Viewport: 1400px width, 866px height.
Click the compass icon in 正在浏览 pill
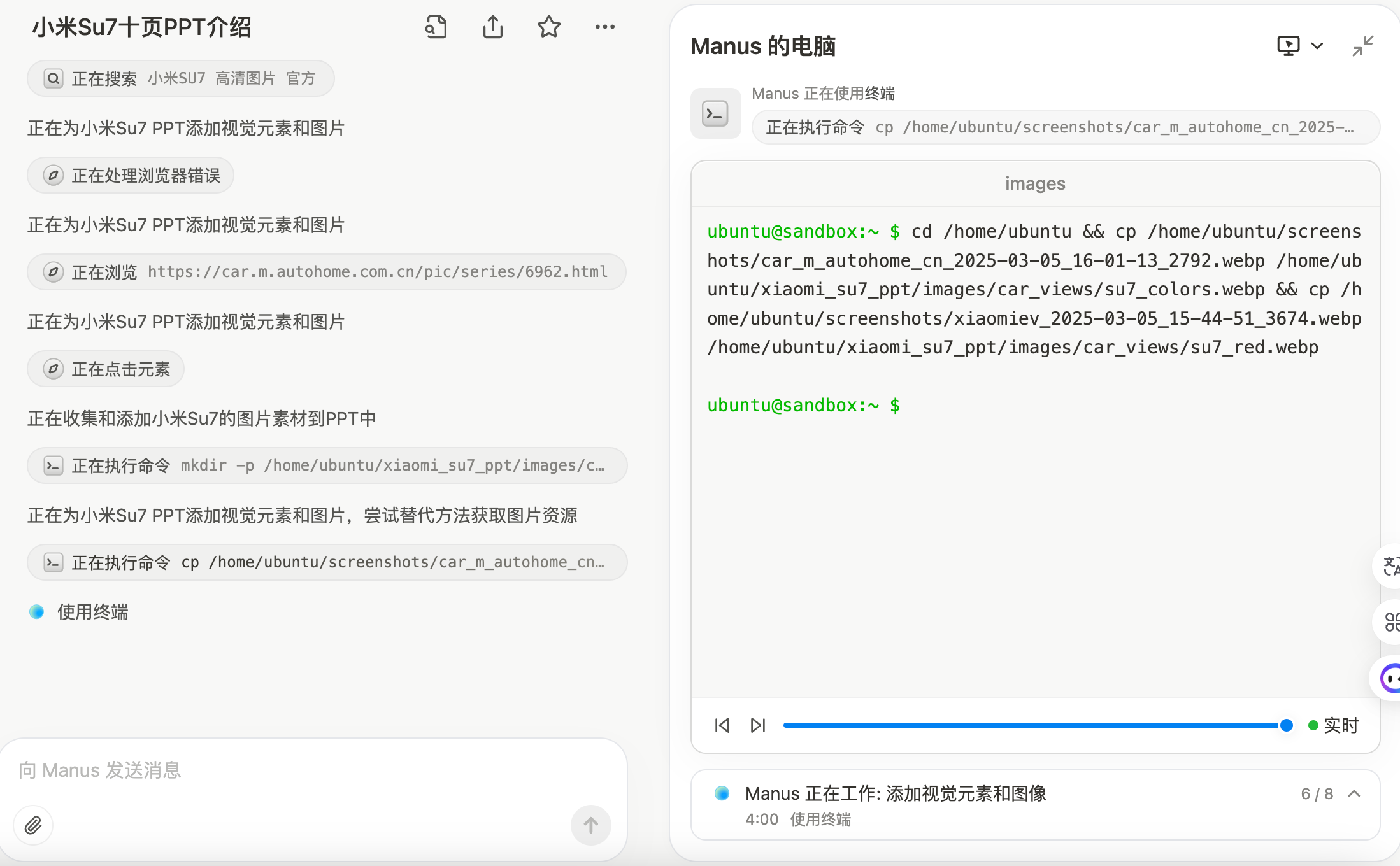54,272
